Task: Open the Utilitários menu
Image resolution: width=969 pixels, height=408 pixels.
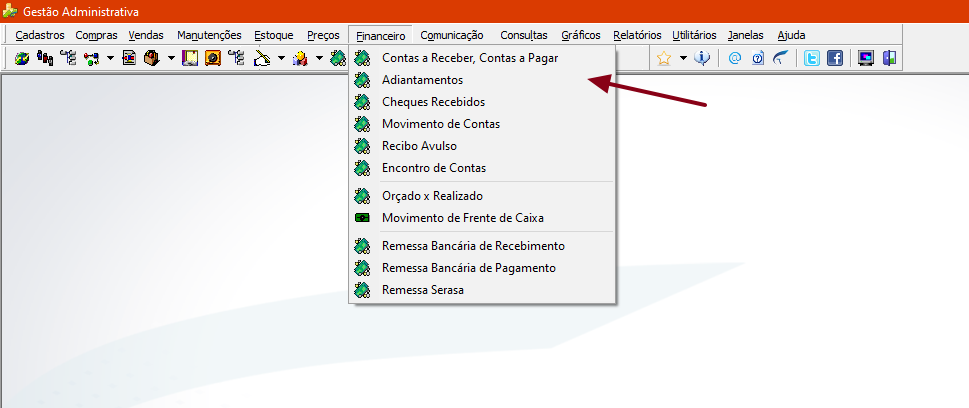Action: [x=694, y=35]
